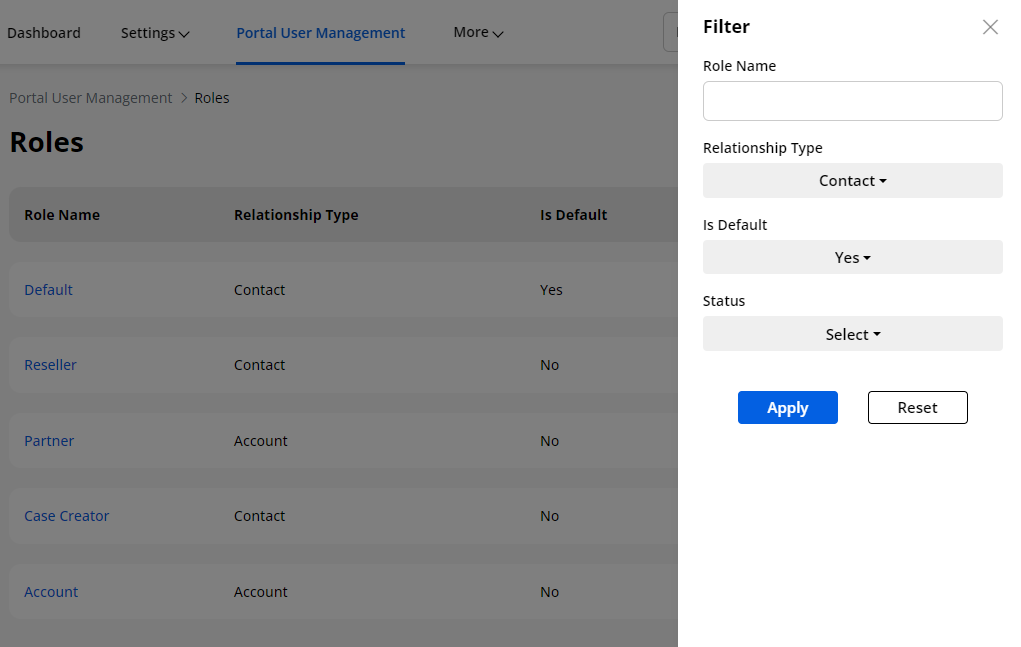The width and height of the screenshot is (1021, 647).
Task: Open the Default role link
Action: click(48, 290)
